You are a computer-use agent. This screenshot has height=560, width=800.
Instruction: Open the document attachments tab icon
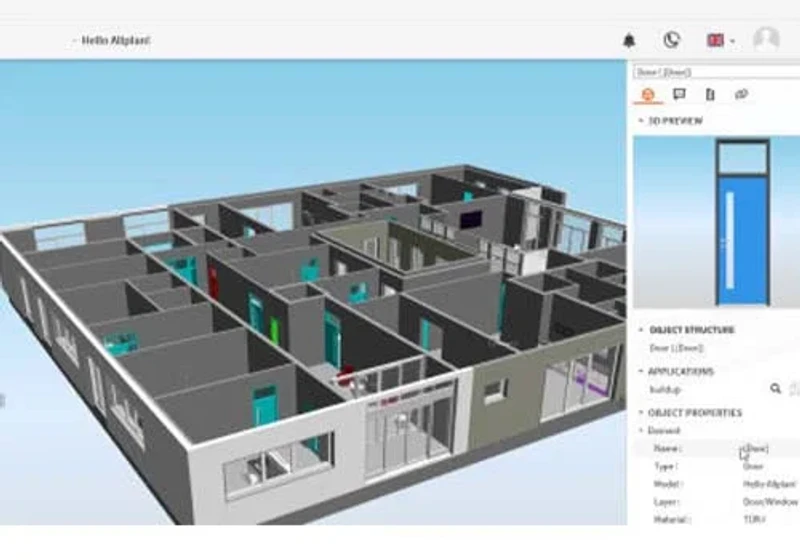(x=710, y=94)
